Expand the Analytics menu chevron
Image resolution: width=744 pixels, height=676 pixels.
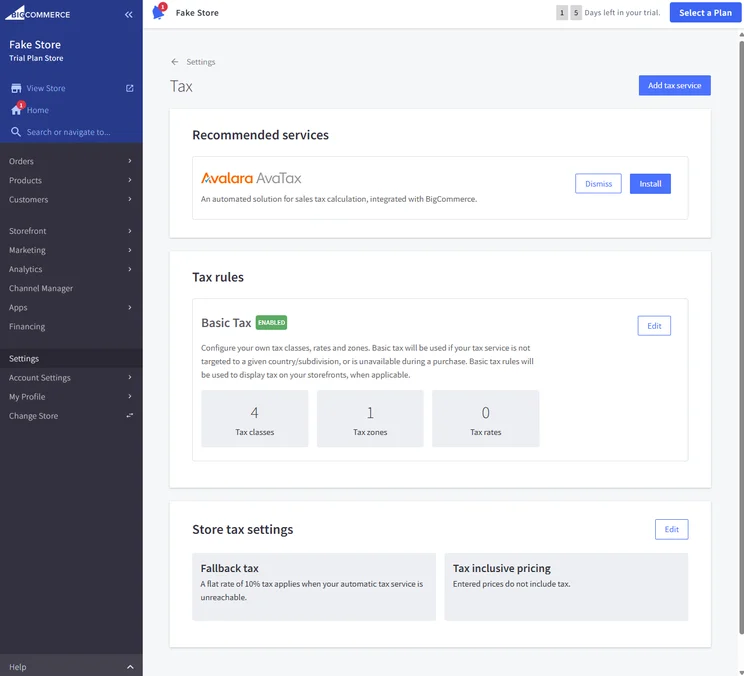[x=130, y=269]
